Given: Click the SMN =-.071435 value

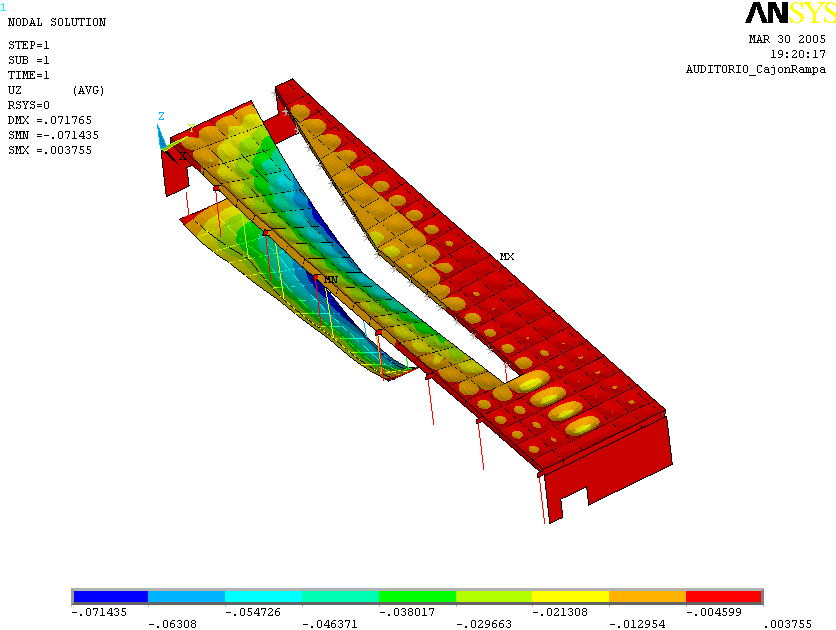Looking at the screenshot, I should 53,135.
